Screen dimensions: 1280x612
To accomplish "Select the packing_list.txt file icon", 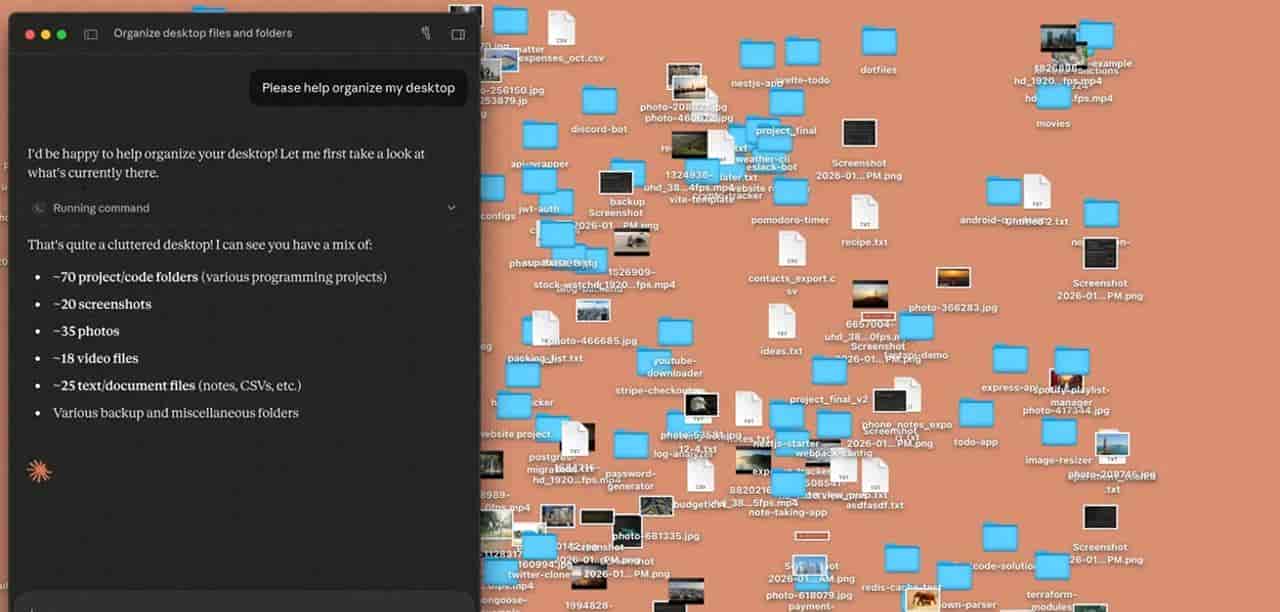I will (545, 329).
